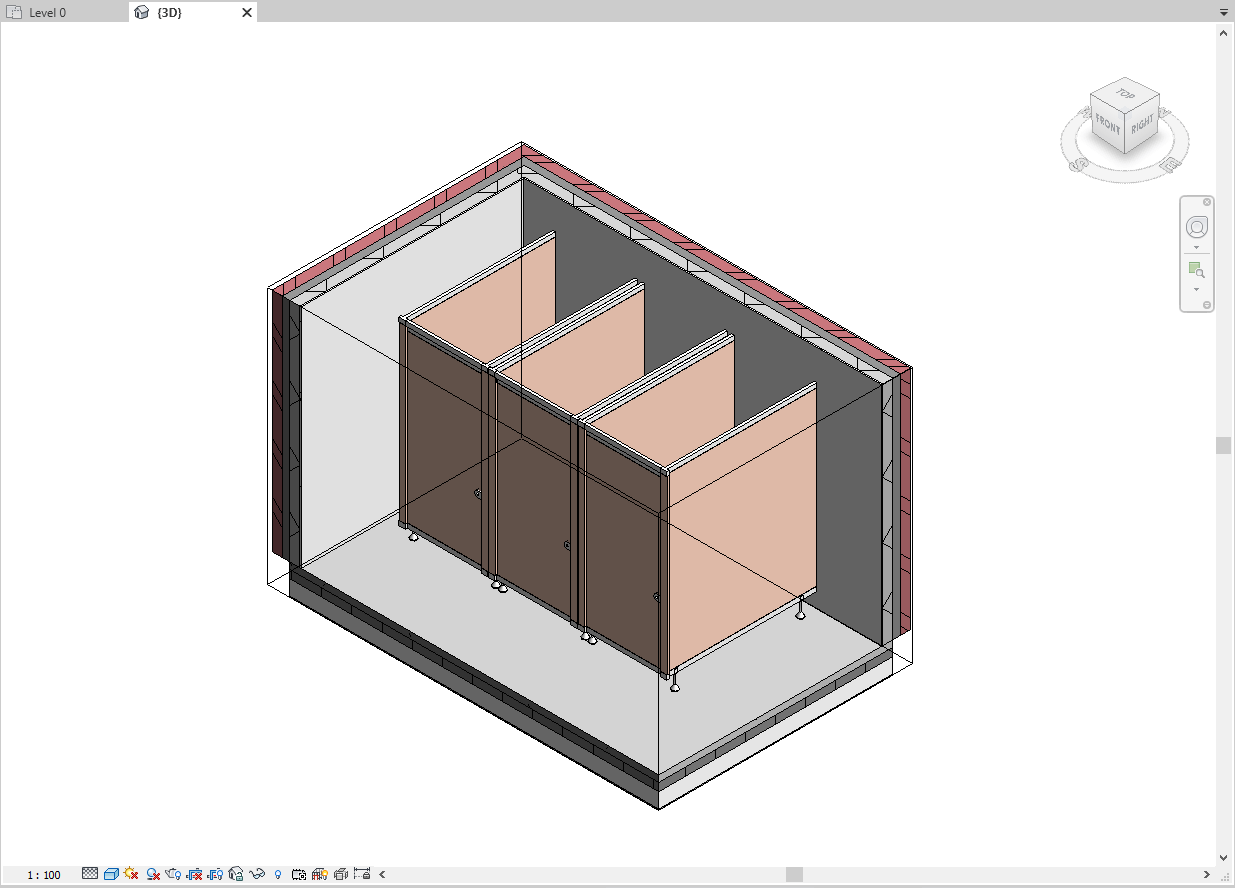
Task: Click the FRONT face of the ViewCube
Action: pyautogui.click(x=1106, y=122)
